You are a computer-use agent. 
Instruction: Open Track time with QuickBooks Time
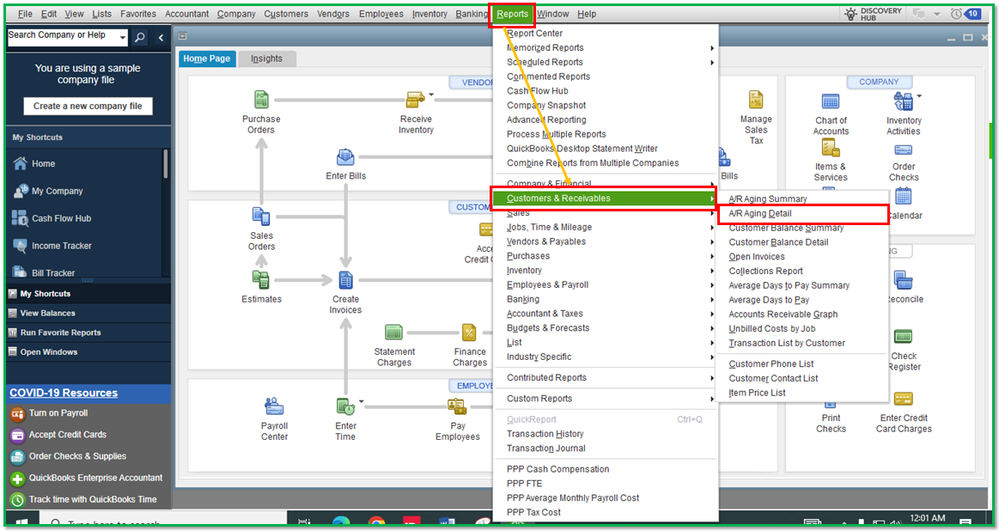[92, 500]
